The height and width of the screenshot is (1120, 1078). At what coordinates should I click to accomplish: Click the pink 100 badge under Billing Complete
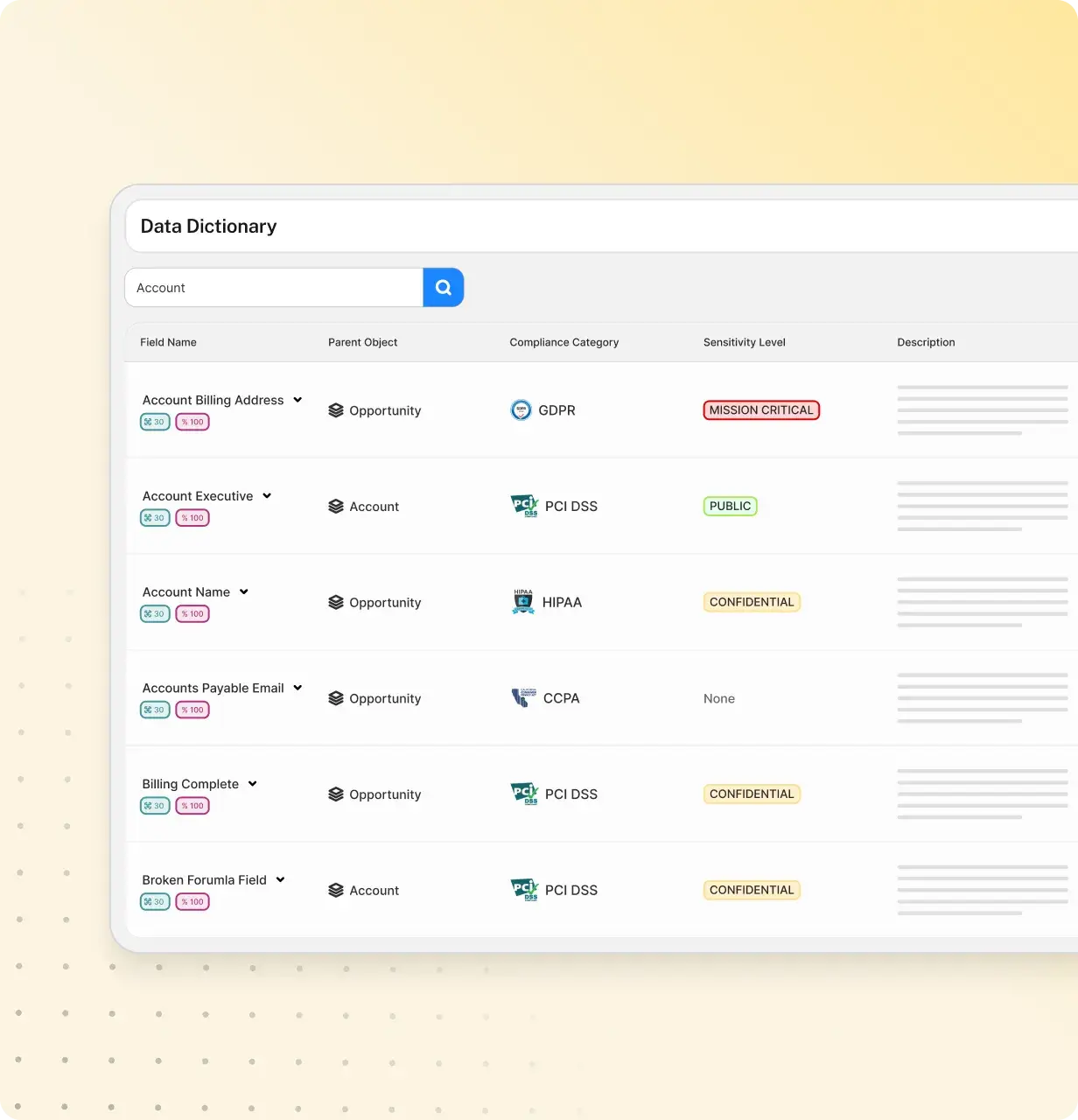[x=192, y=806]
